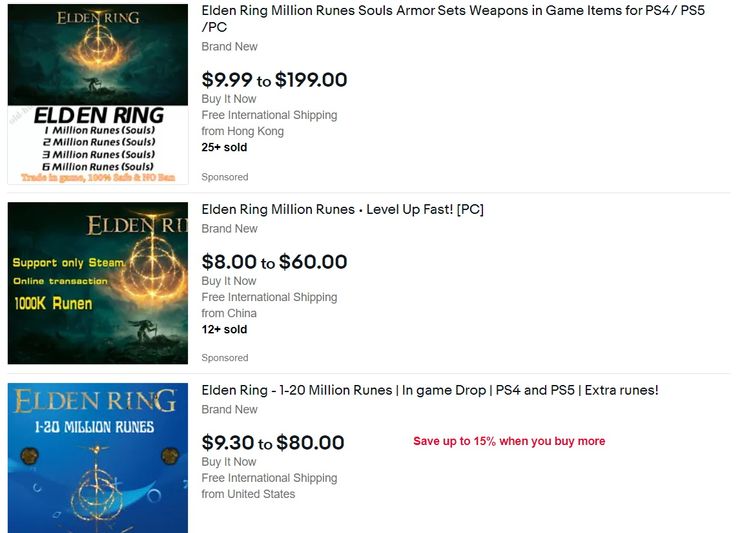Viewport: 740px width, 533px height.
Task: Open the 'Support only Steam' thumbnail image
Action: [x=98, y=283]
